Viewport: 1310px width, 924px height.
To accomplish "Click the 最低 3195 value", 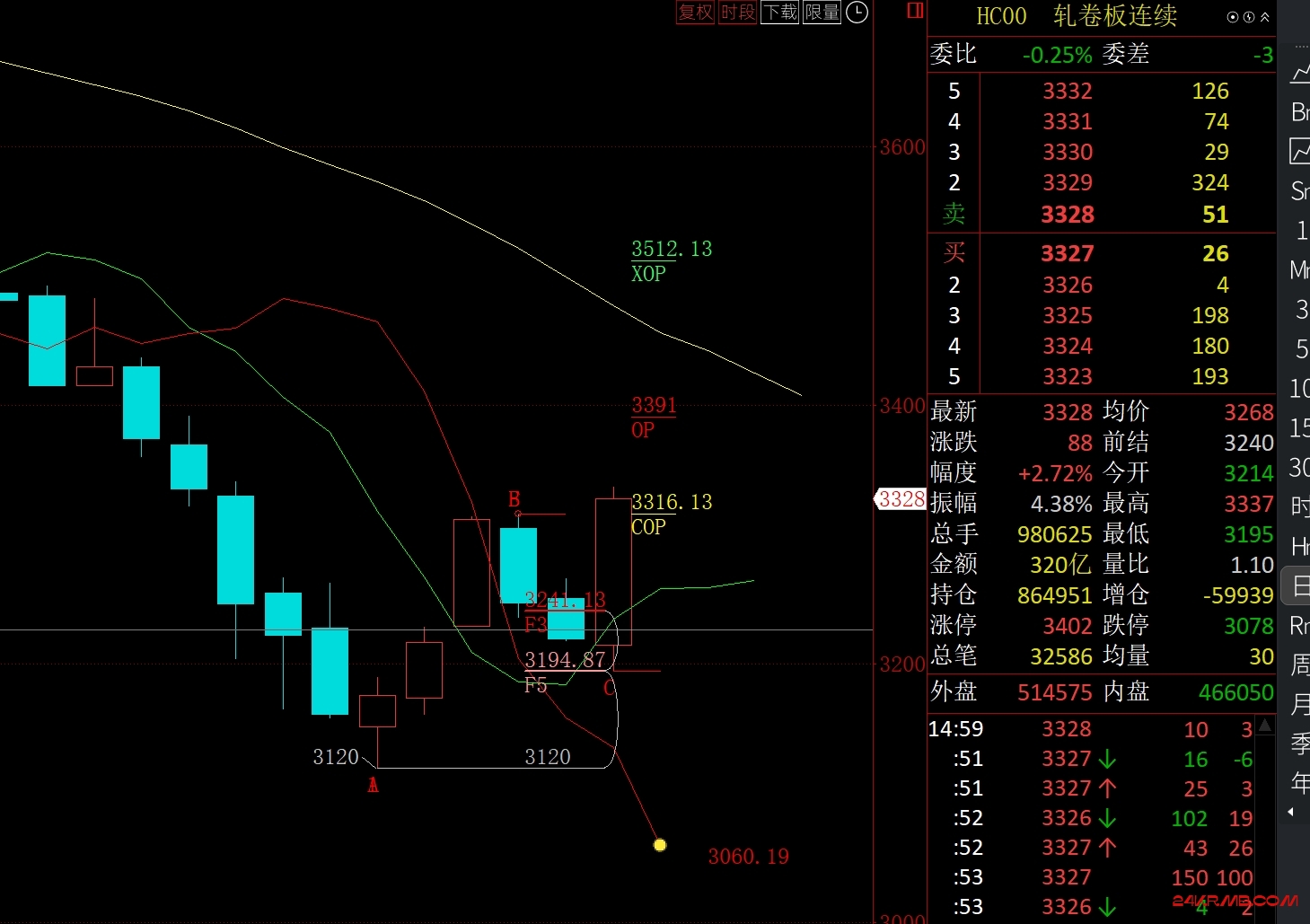I will click(x=1249, y=534).
